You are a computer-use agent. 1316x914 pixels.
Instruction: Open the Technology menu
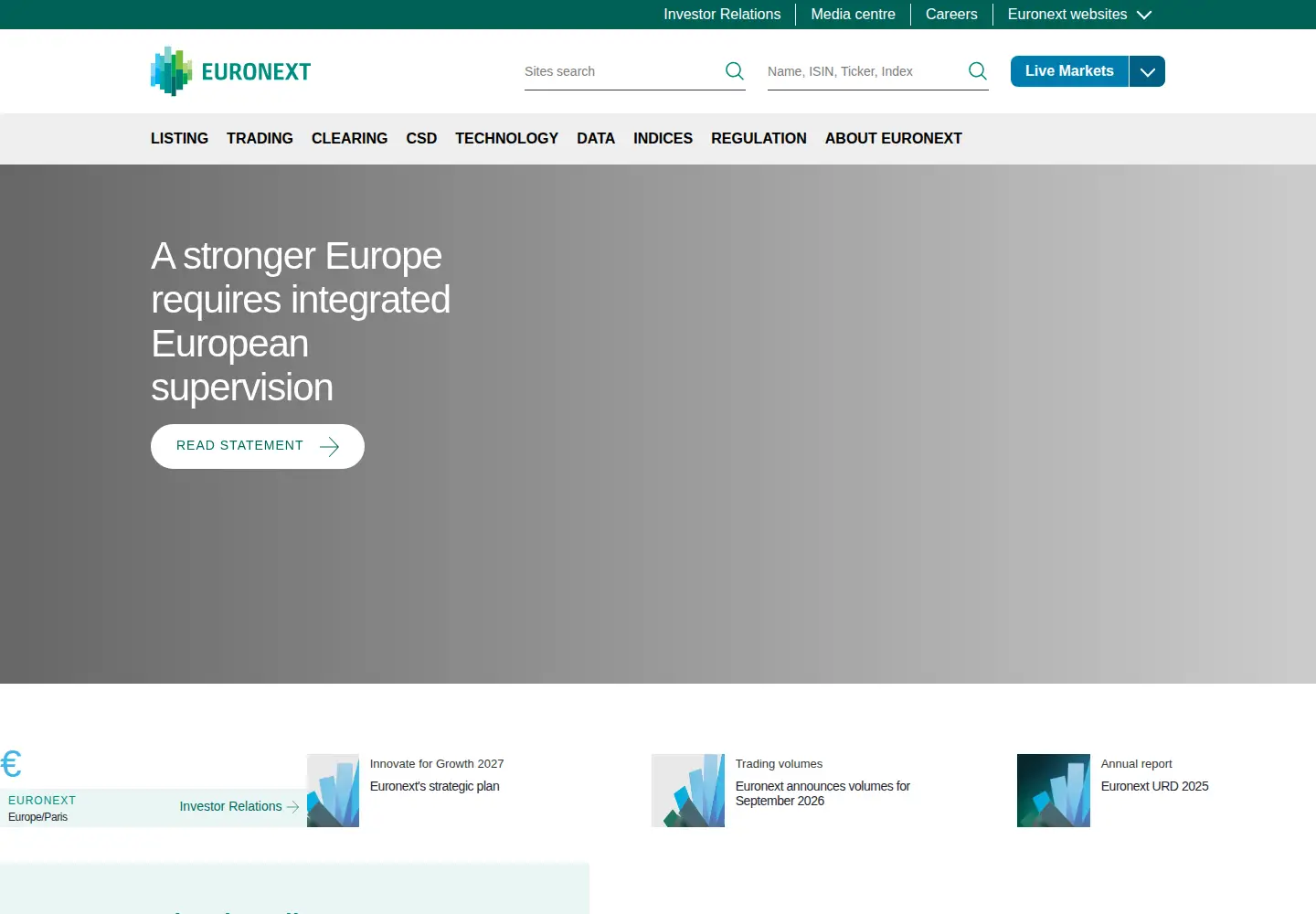506,139
